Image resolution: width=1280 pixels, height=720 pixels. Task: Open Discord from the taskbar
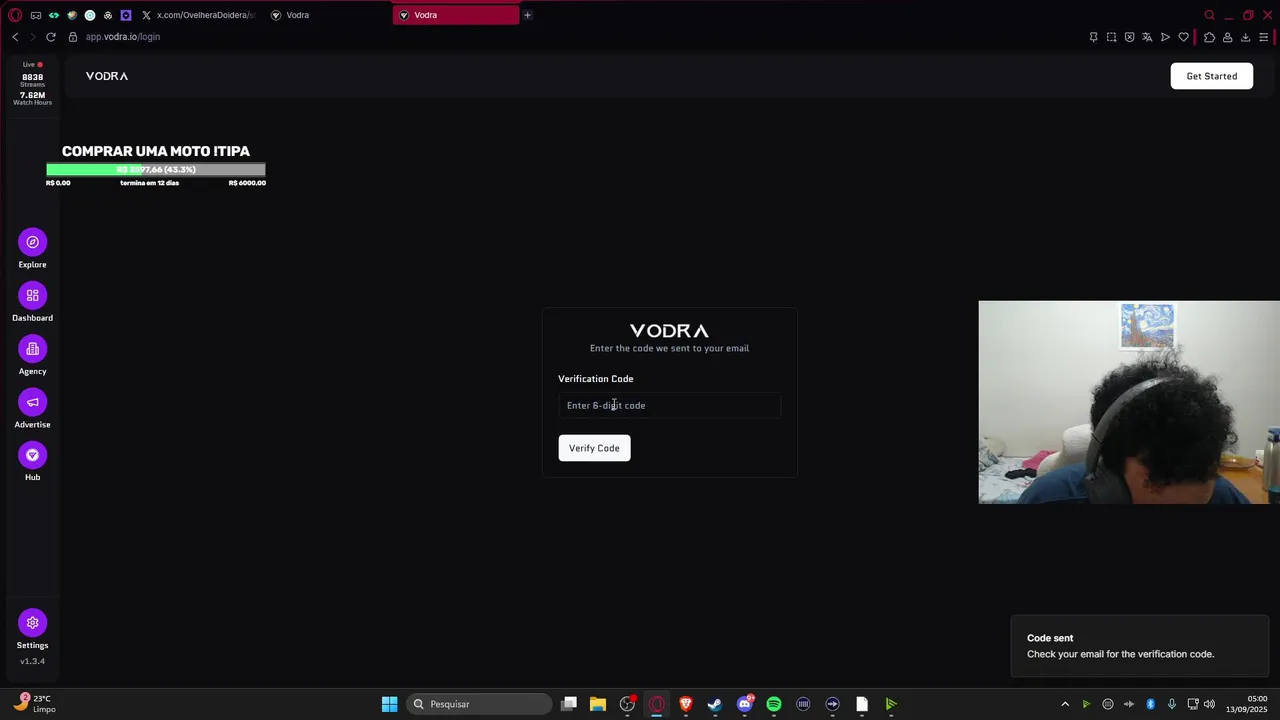(744, 704)
